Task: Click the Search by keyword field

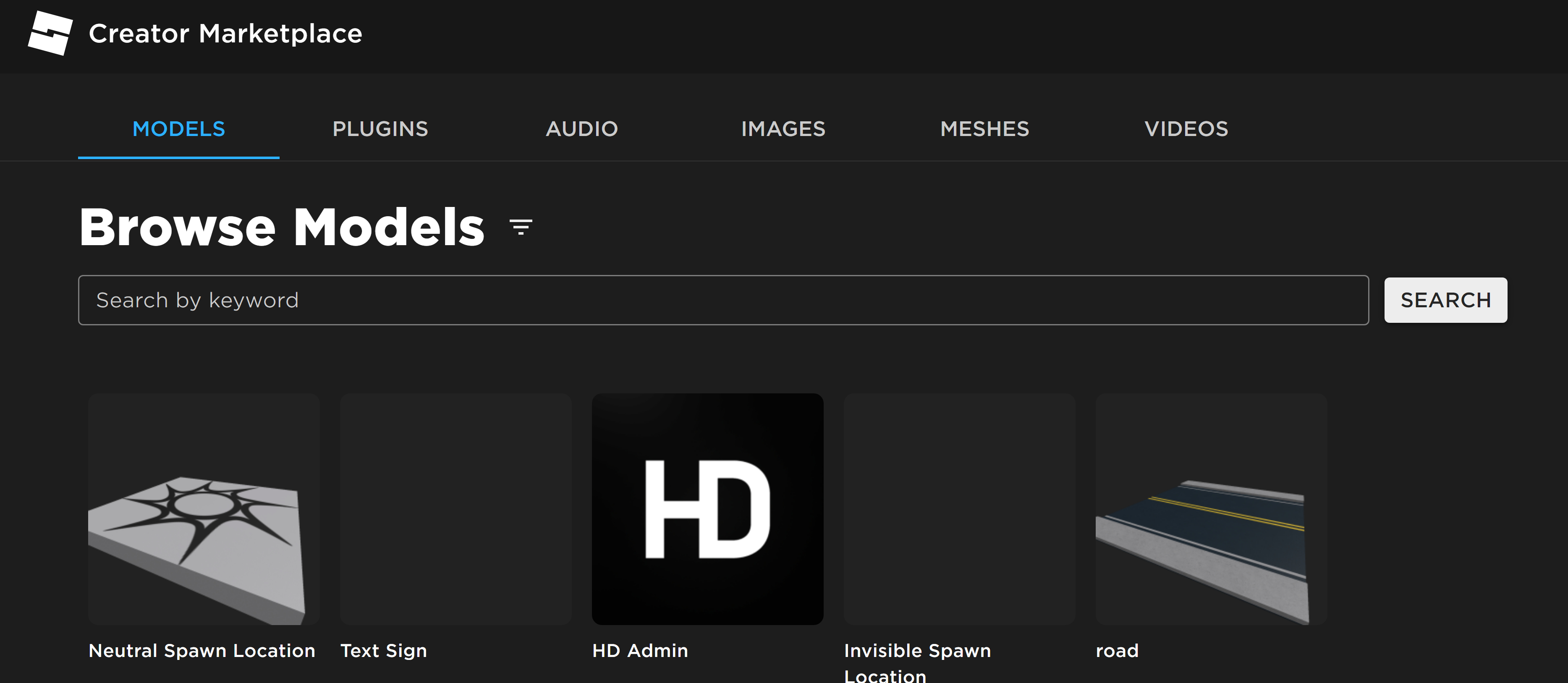Action: click(x=722, y=300)
